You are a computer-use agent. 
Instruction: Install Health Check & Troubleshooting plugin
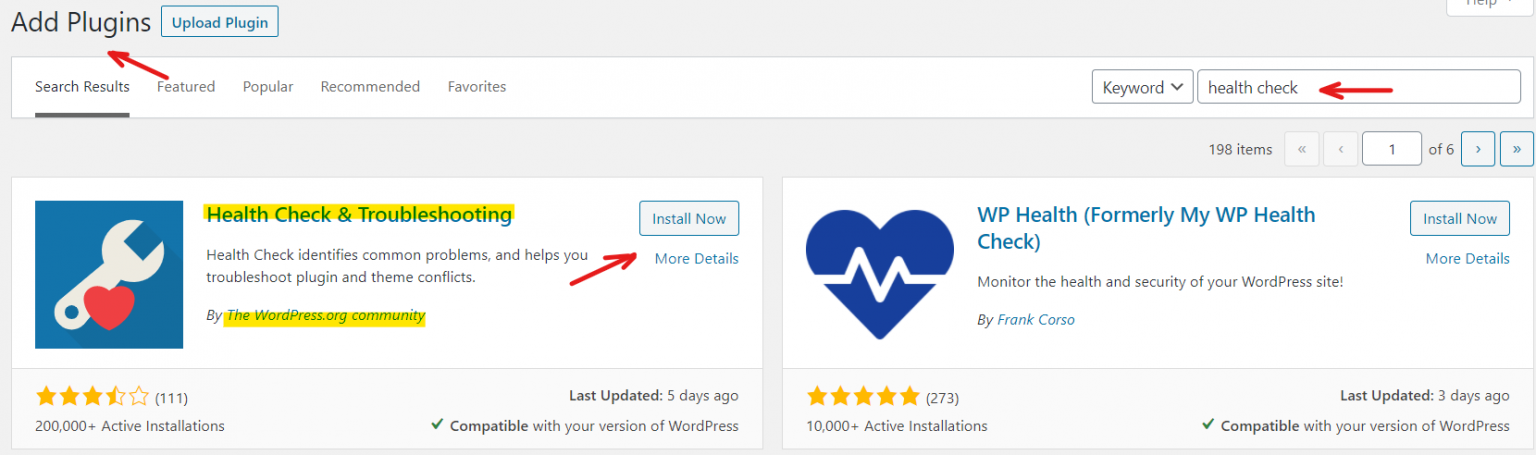pyautogui.click(x=689, y=218)
